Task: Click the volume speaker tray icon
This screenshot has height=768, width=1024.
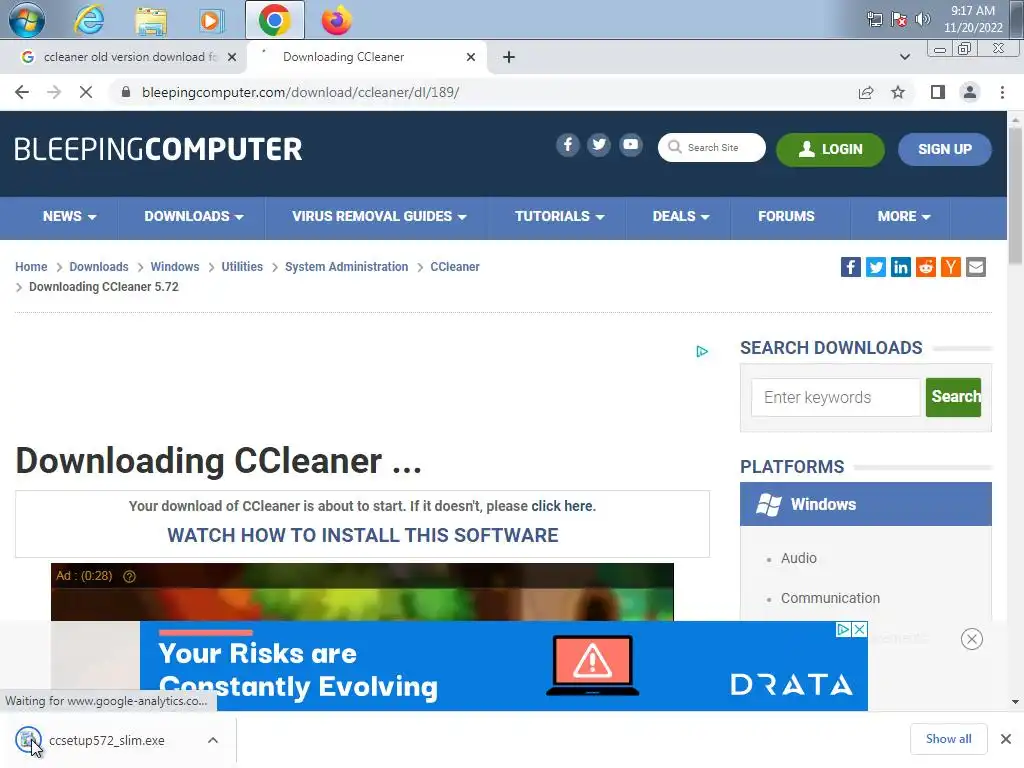Action: [923, 19]
